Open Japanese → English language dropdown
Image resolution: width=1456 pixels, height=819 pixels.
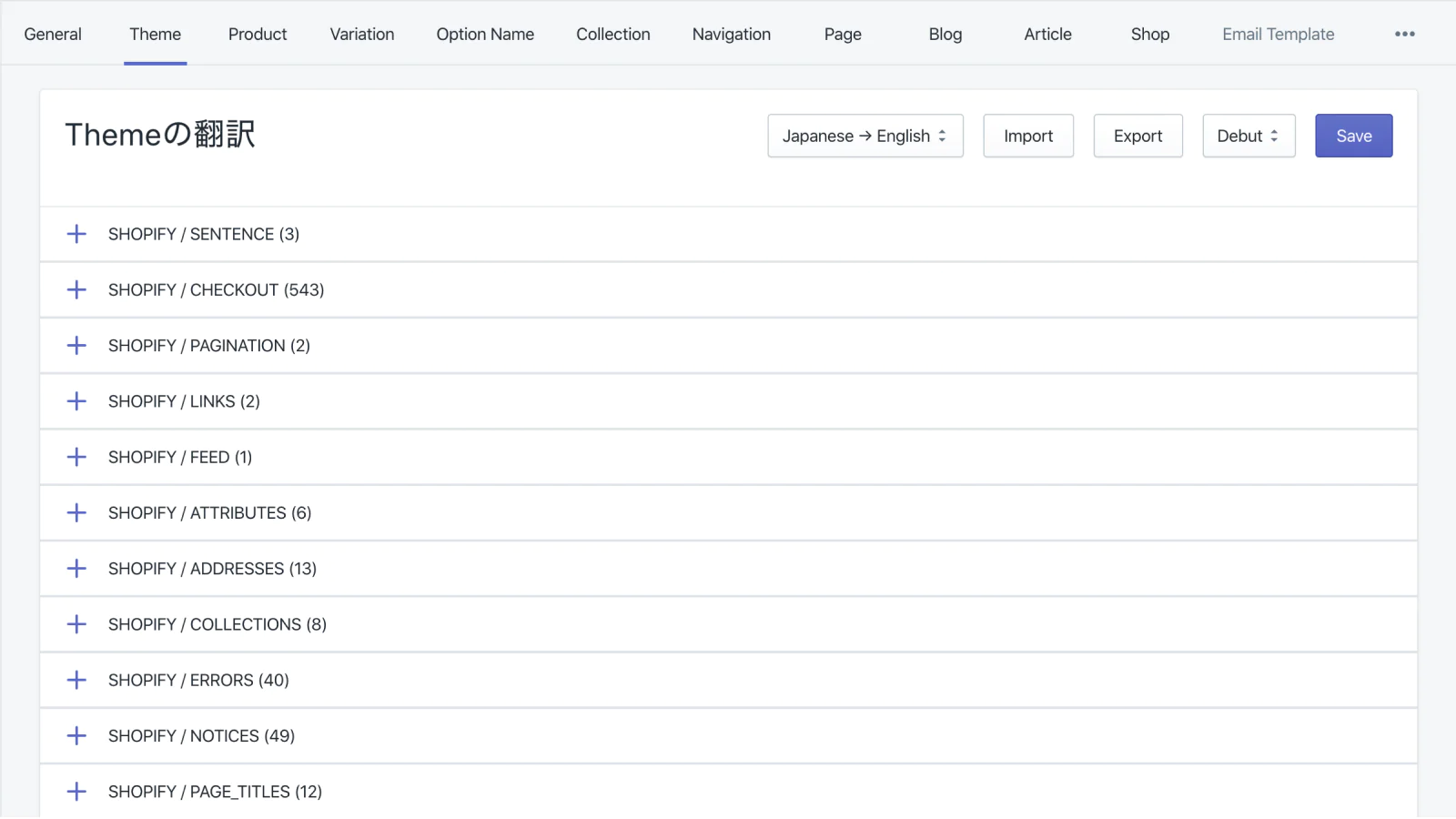pos(864,136)
